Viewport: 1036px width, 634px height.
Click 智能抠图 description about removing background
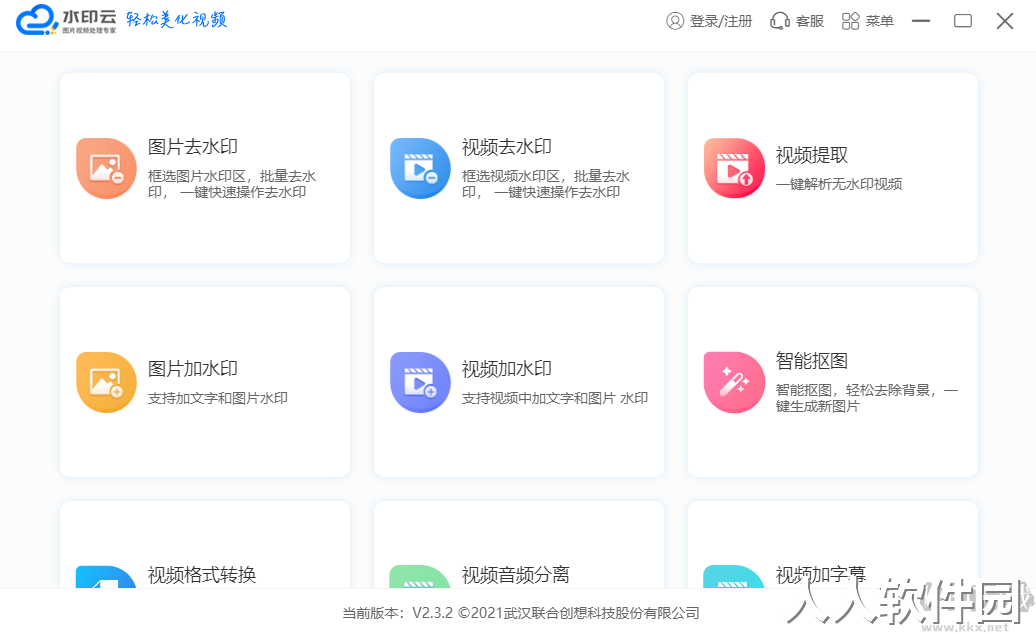pyautogui.click(x=867, y=398)
